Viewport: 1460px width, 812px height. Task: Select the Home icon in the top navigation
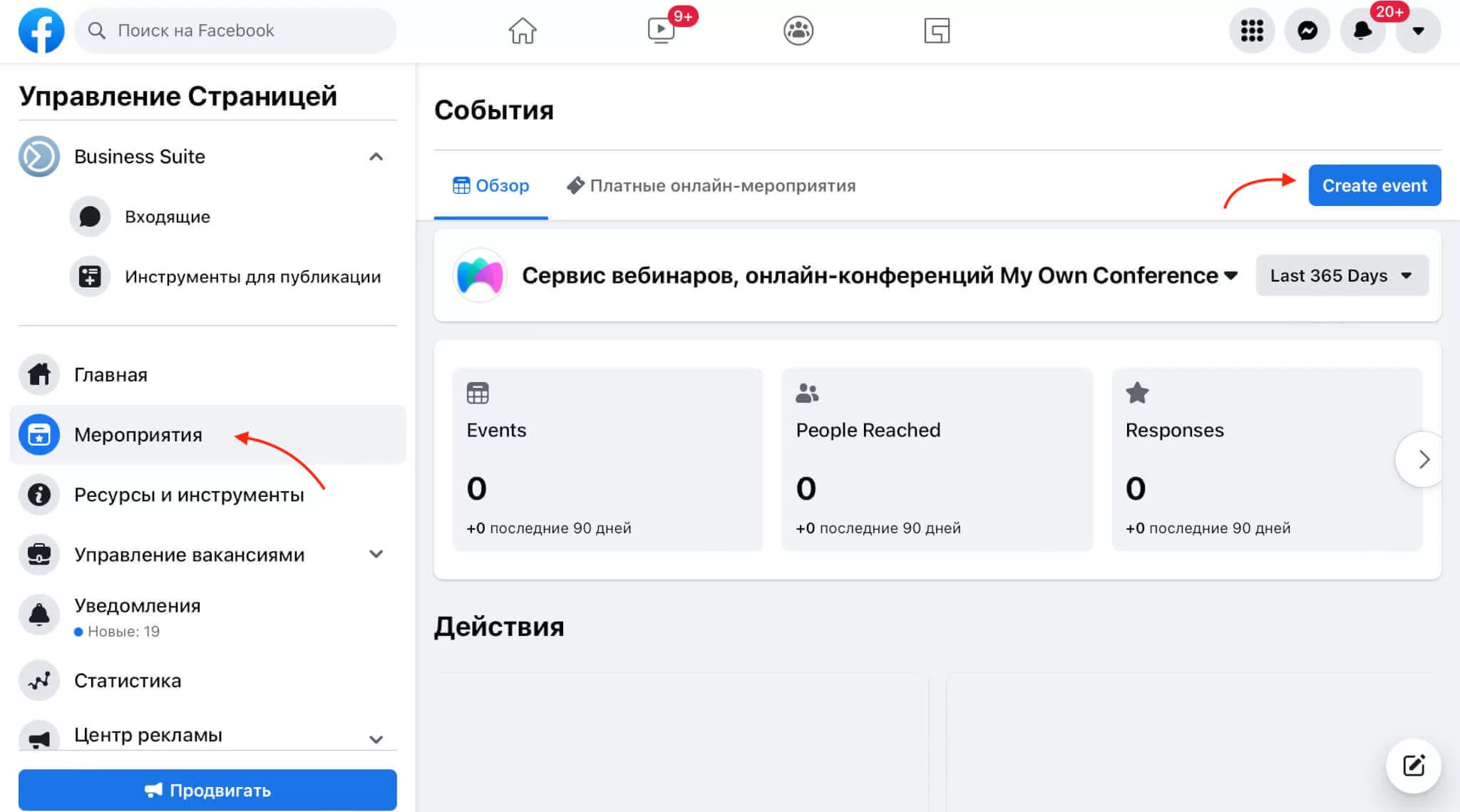(523, 31)
